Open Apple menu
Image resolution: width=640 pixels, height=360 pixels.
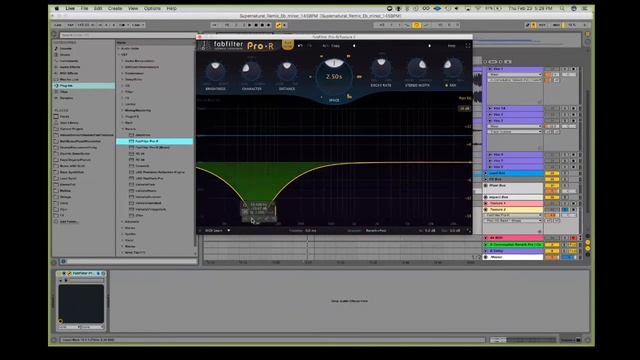click(x=56, y=8)
